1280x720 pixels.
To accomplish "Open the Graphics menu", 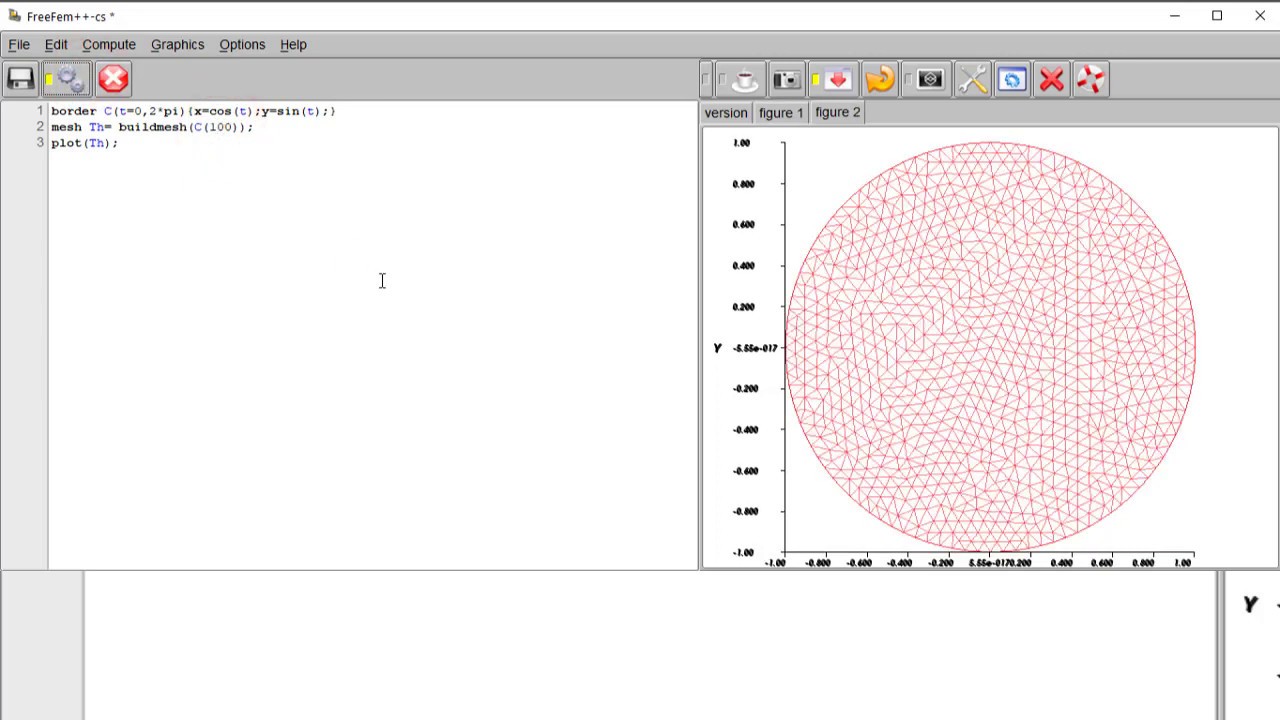I will tap(178, 45).
